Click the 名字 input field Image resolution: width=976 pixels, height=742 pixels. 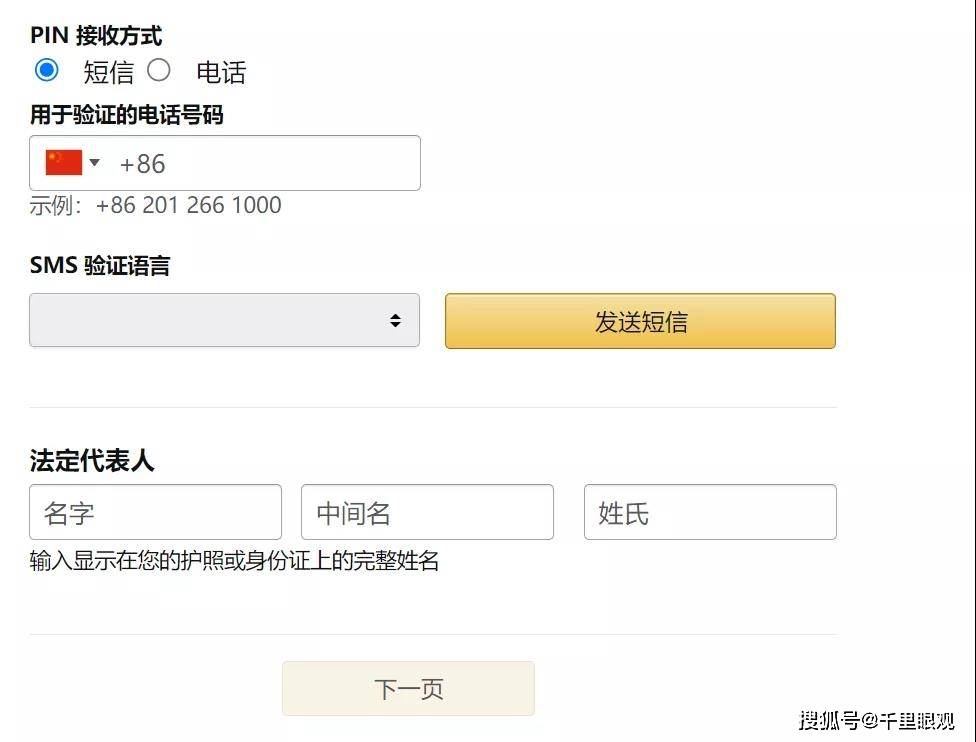tap(155, 511)
